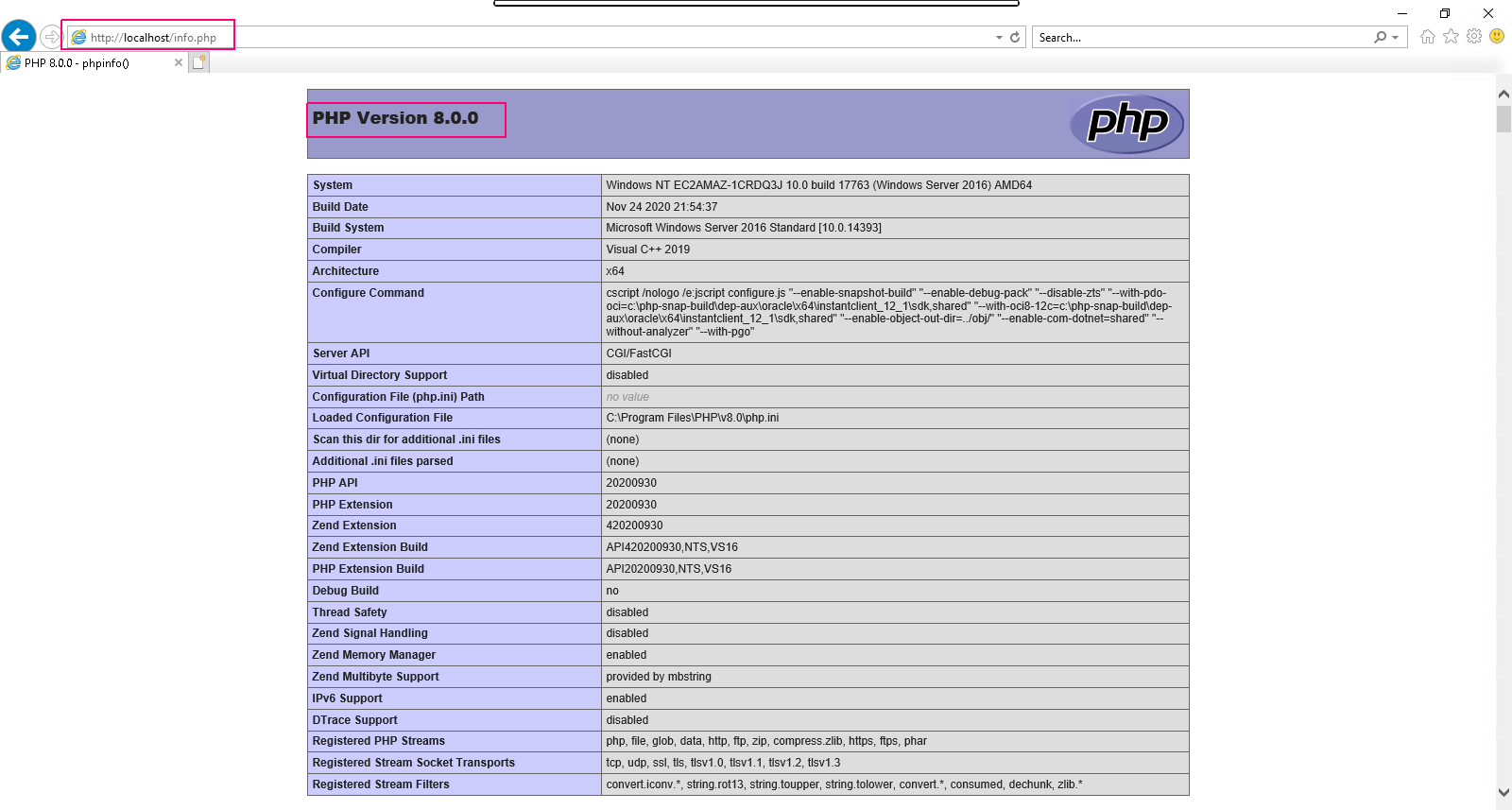This screenshot has width=1512, height=810.
Task: Click the 'PHP Version 8.0.0' heading
Action: click(395, 118)
